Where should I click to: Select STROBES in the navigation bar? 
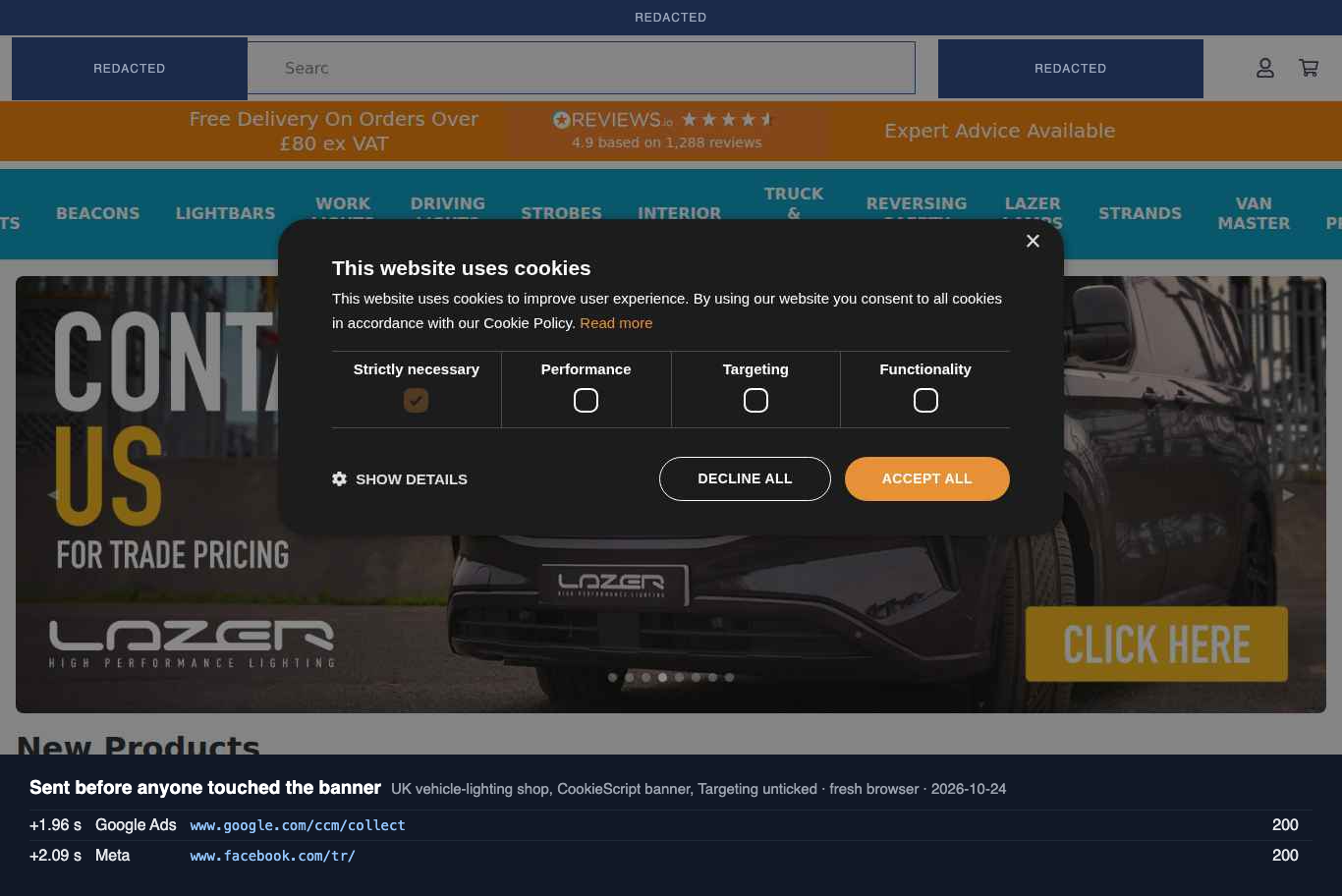[561, 213]
